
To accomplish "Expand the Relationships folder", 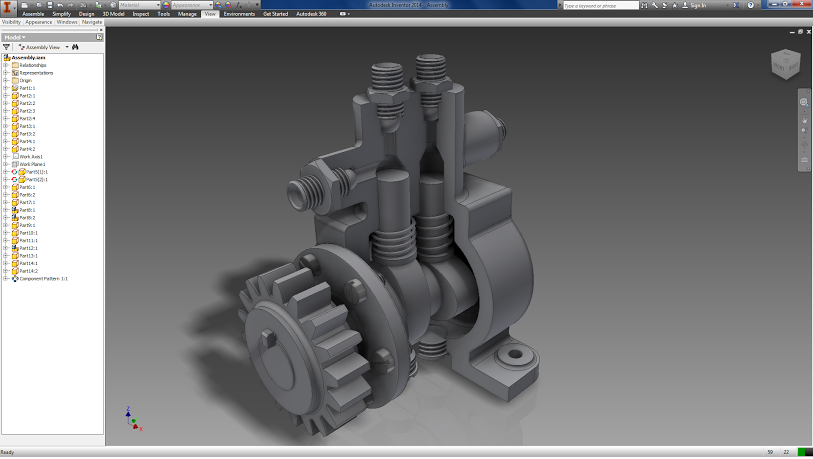I will [6, 65].
